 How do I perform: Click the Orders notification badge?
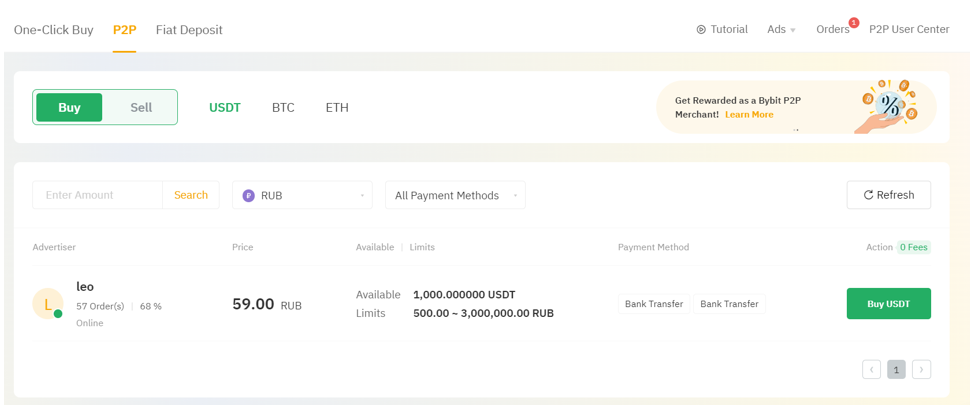click(853, 23)
